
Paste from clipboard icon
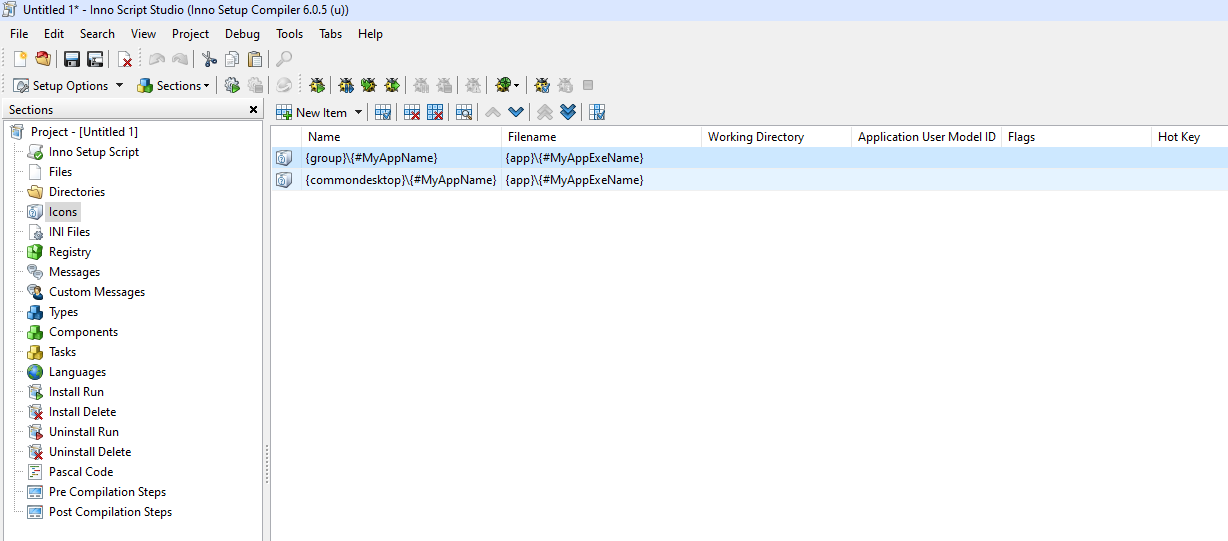pos(255,59)
